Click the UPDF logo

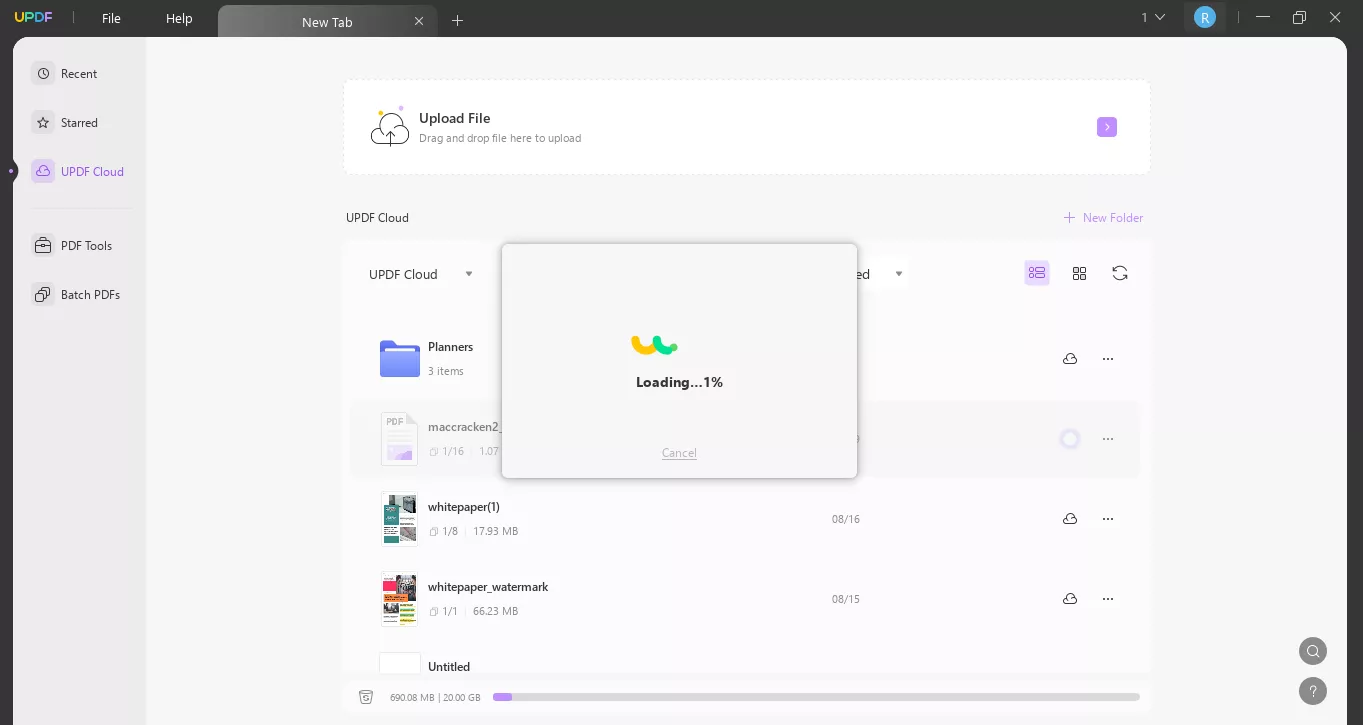click(32, 18)
